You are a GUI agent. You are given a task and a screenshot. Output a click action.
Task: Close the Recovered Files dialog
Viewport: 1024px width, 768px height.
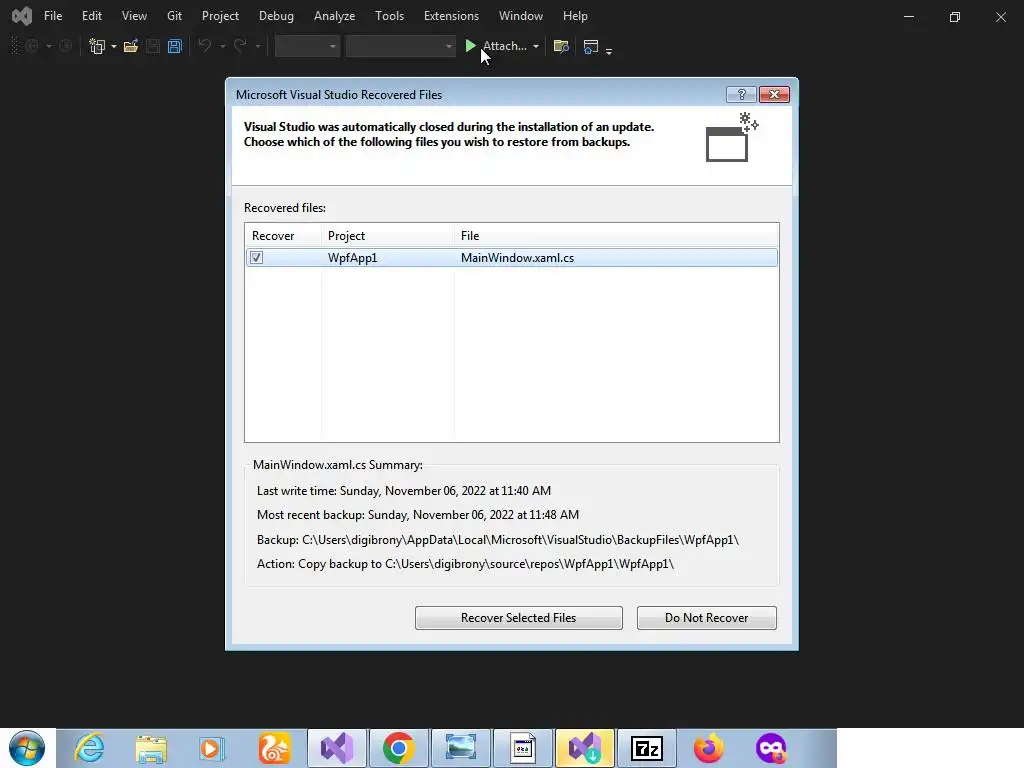point(775,95)
